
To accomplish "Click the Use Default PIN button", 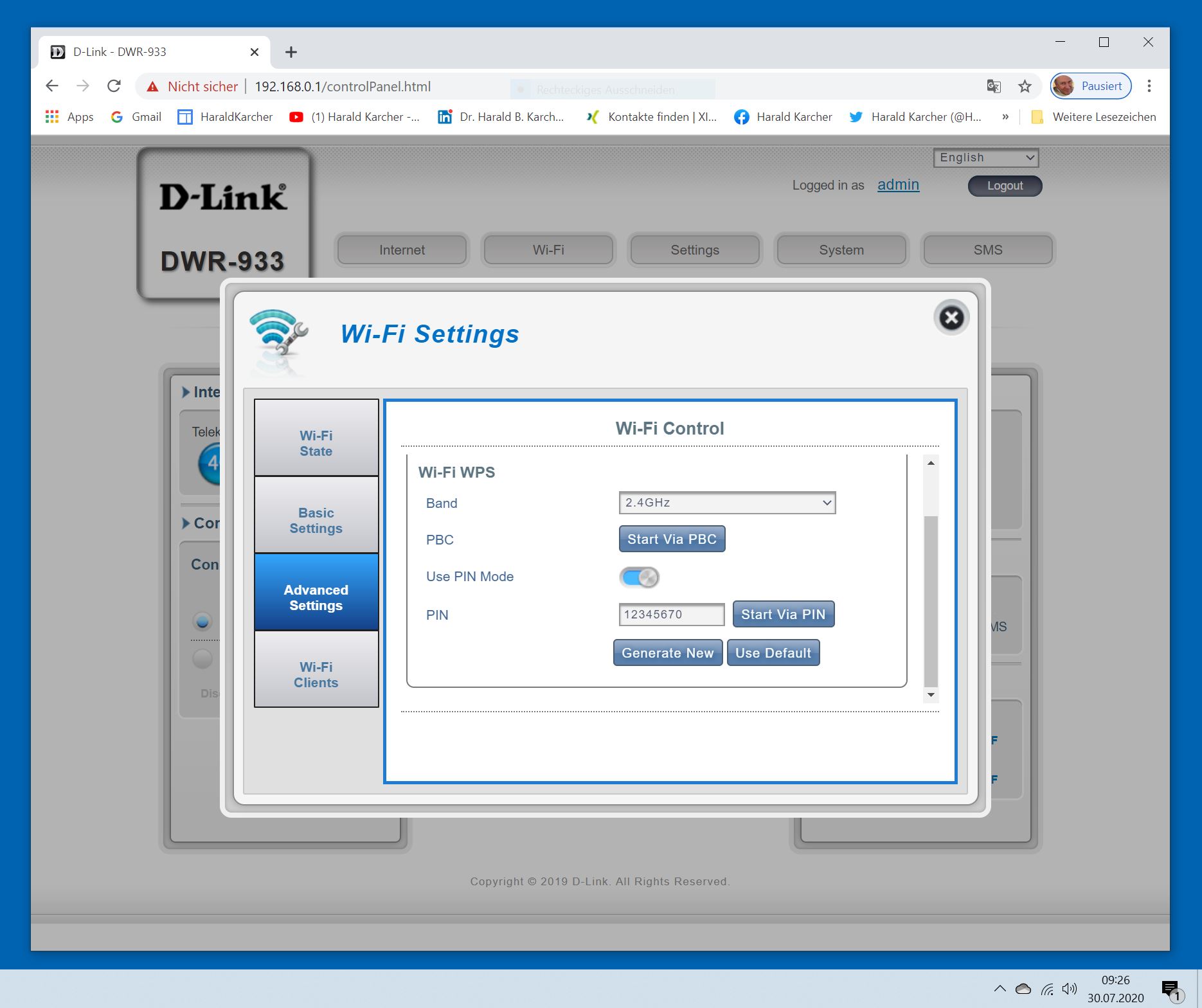I will [x=773, y=652].
